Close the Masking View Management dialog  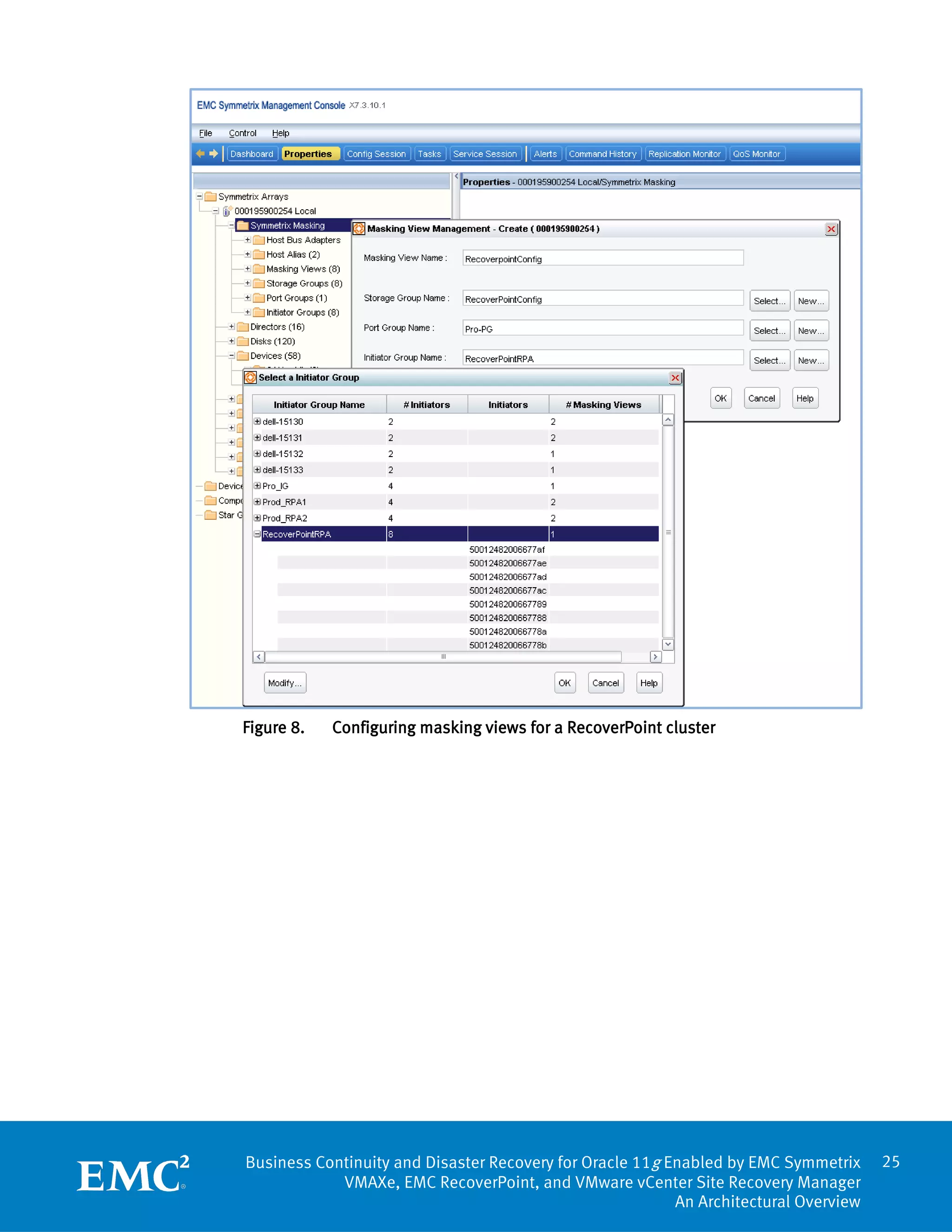(x=831, y=229)
